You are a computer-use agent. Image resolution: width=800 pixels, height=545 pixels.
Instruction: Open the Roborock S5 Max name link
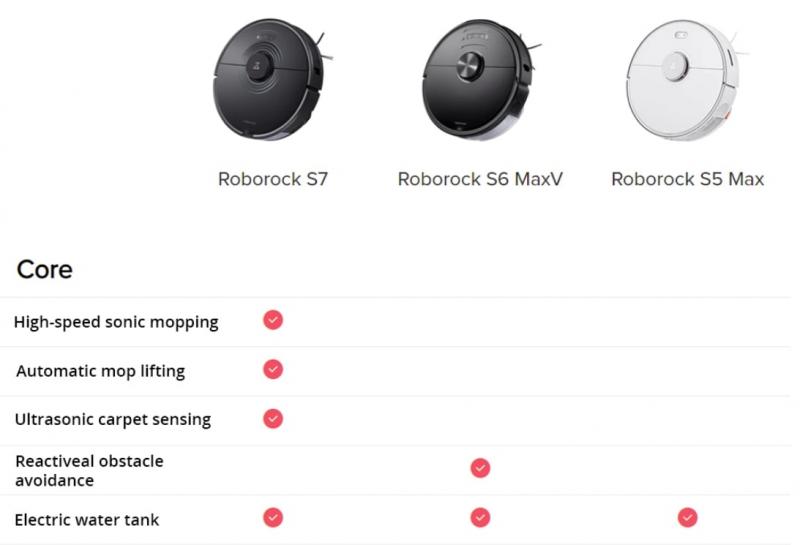click(x=688, y=179)
